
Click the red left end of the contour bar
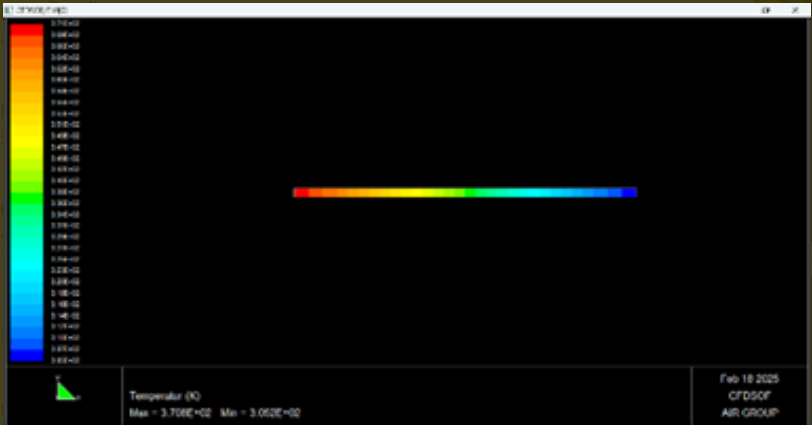[x=300, y=192]
